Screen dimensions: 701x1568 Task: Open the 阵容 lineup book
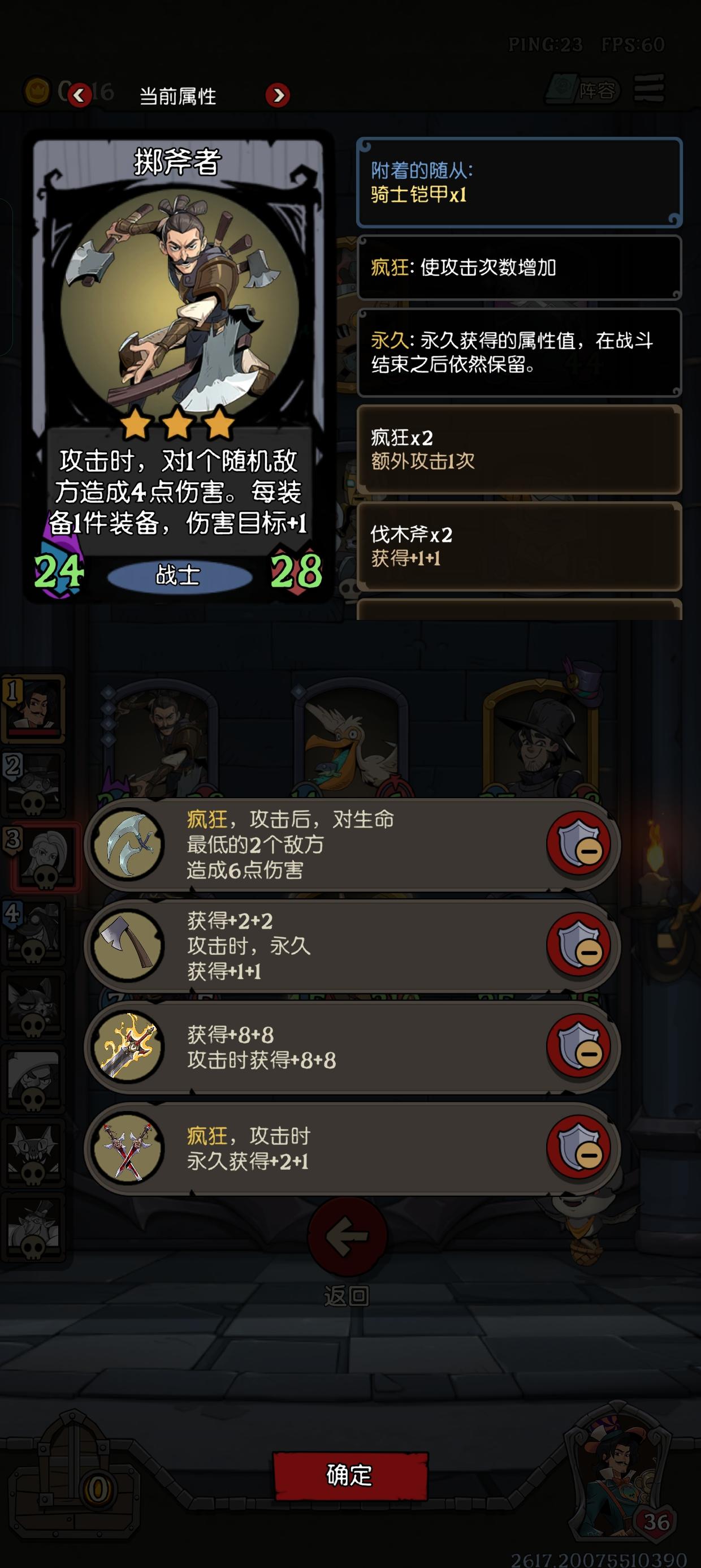click(582, 90)
